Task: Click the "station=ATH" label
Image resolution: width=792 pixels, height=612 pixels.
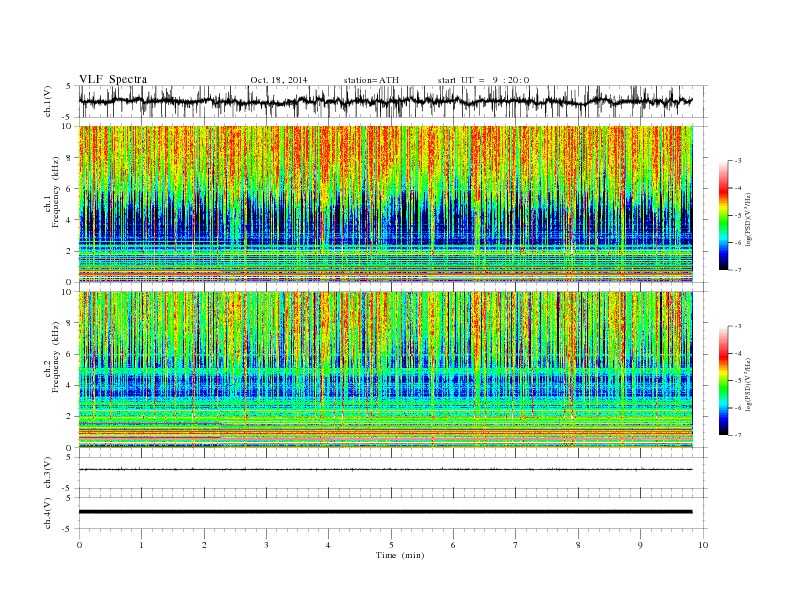Action: coord(371,80)
